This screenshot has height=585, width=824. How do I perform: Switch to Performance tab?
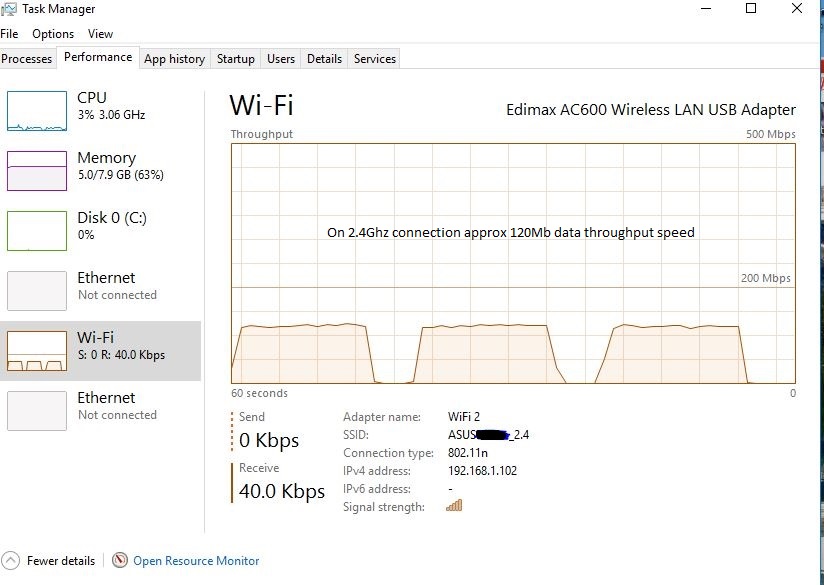point(97,57)
